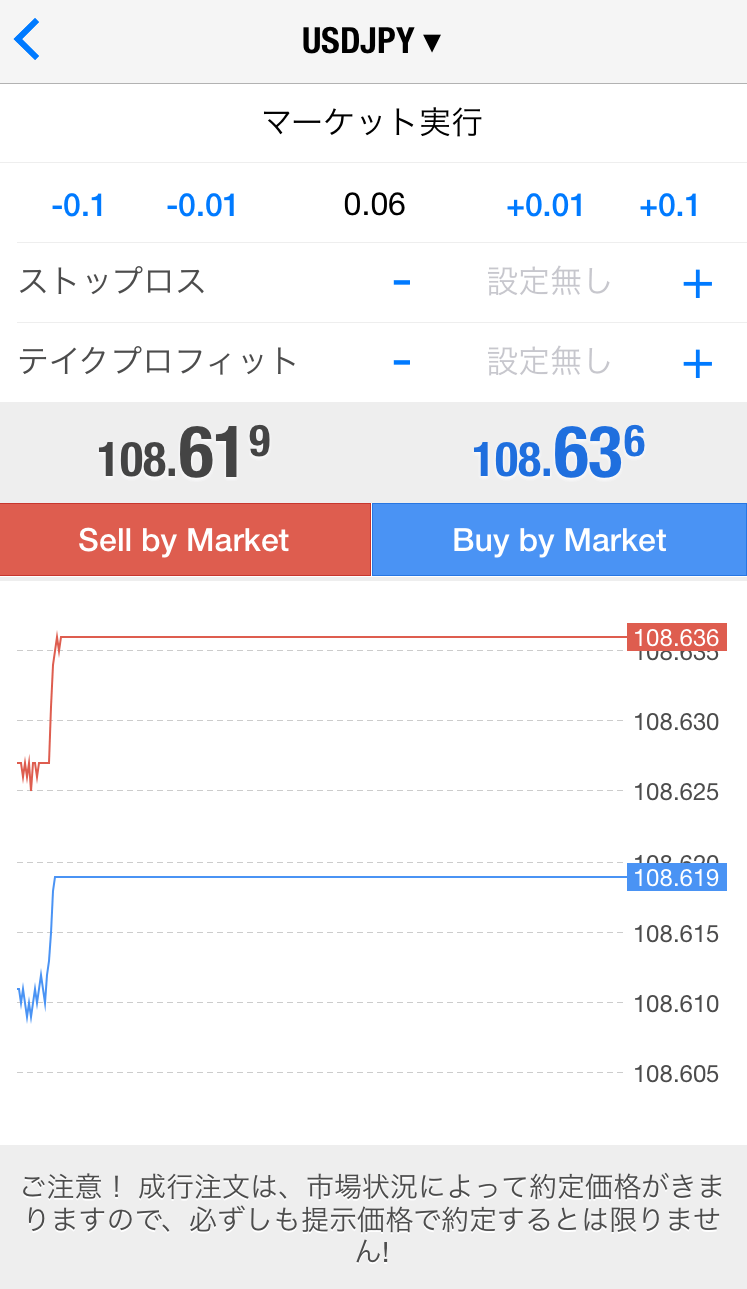This screenshot has width=747, height=1289.
Task: Select the テイクプロフィット value field
Action: [549, 361]
